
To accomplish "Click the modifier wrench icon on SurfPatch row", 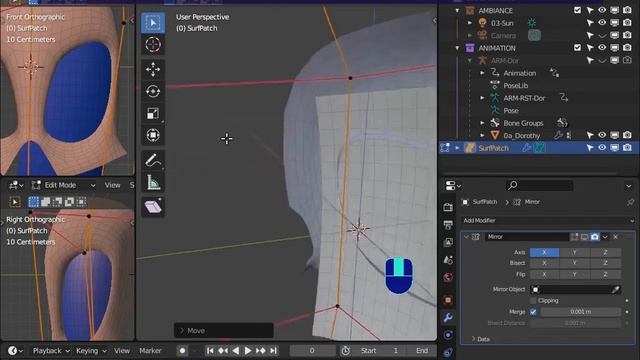I will coord(527,148).
